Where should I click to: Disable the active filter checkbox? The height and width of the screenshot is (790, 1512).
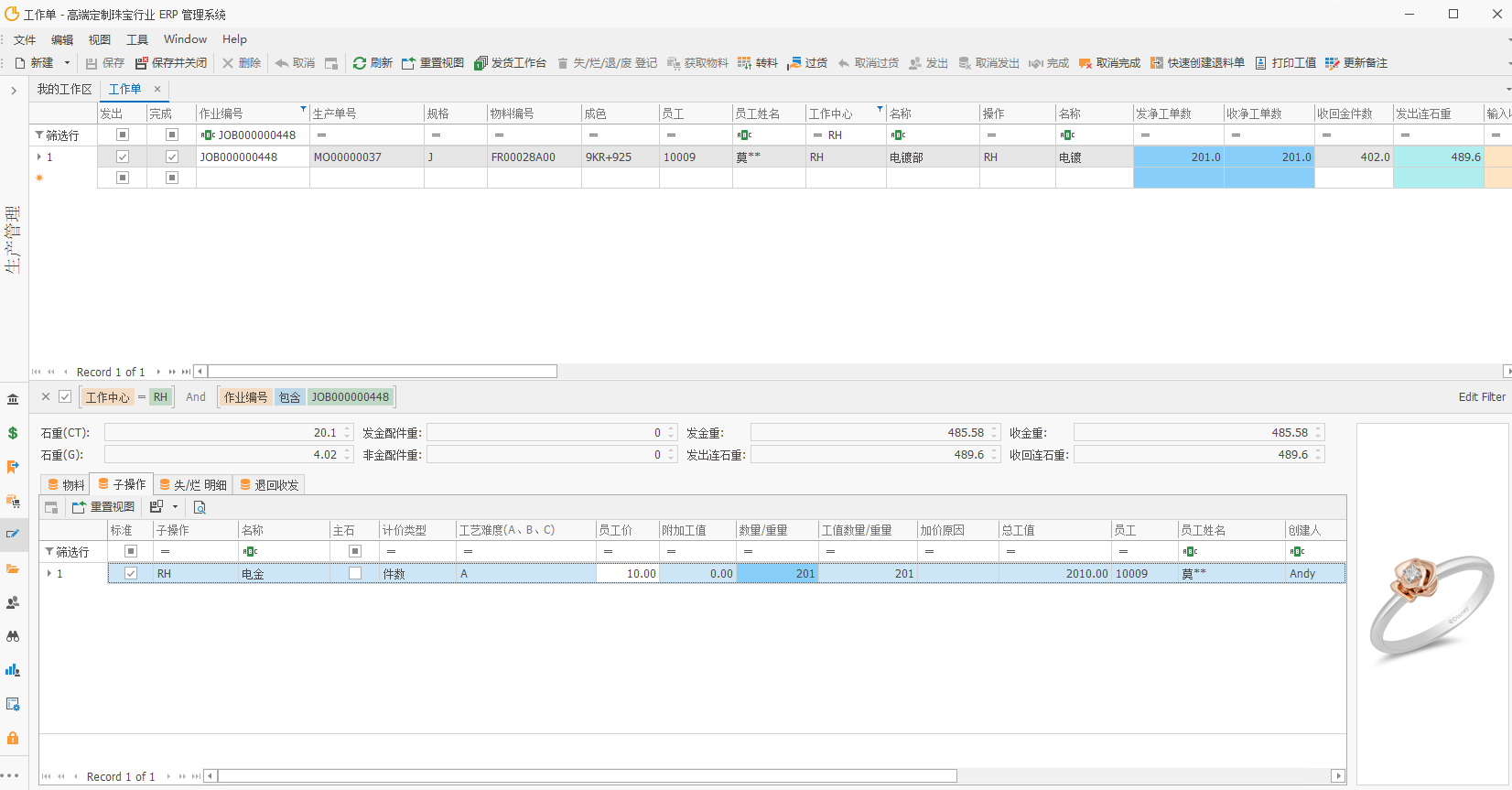65,397
